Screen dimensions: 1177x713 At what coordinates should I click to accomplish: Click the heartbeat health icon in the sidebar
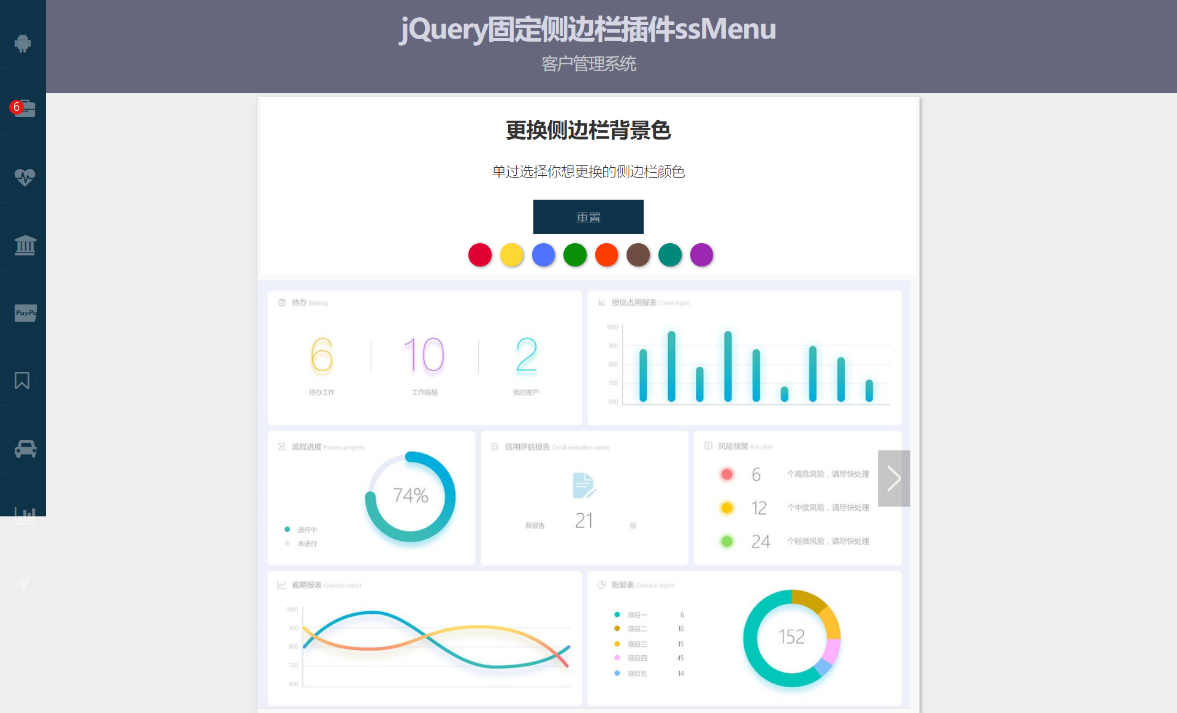23,177
